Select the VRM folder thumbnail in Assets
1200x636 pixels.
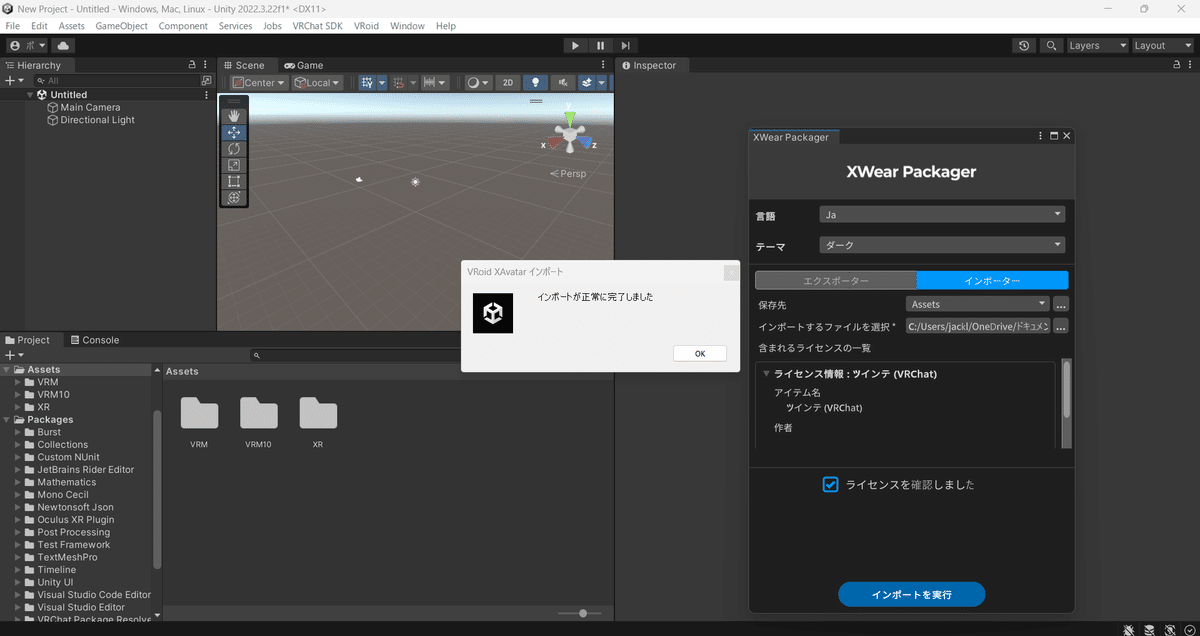199,413
